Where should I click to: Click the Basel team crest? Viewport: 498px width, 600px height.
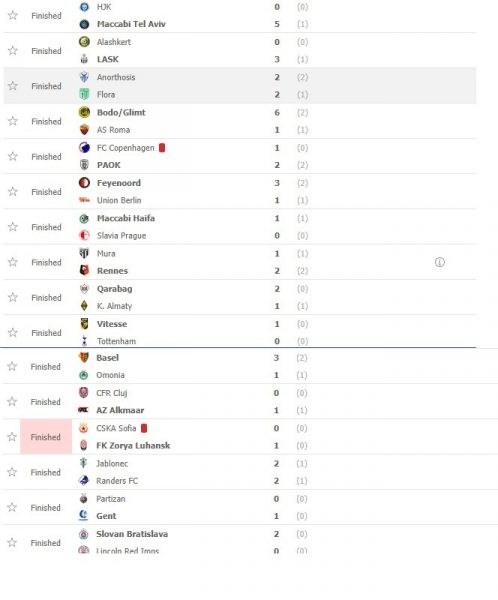[83, 358]
